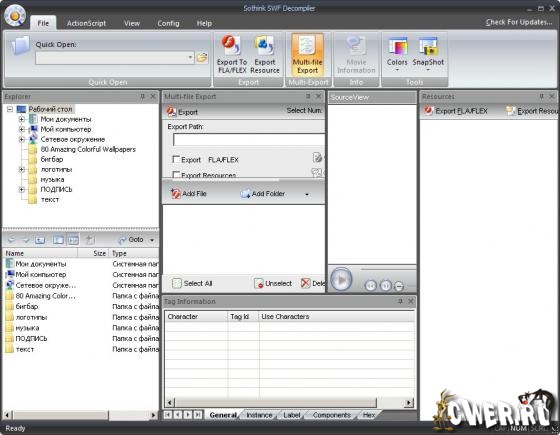Open the File ribbon tab
This screenshot has height=435, width=560.
click(43, 23)
